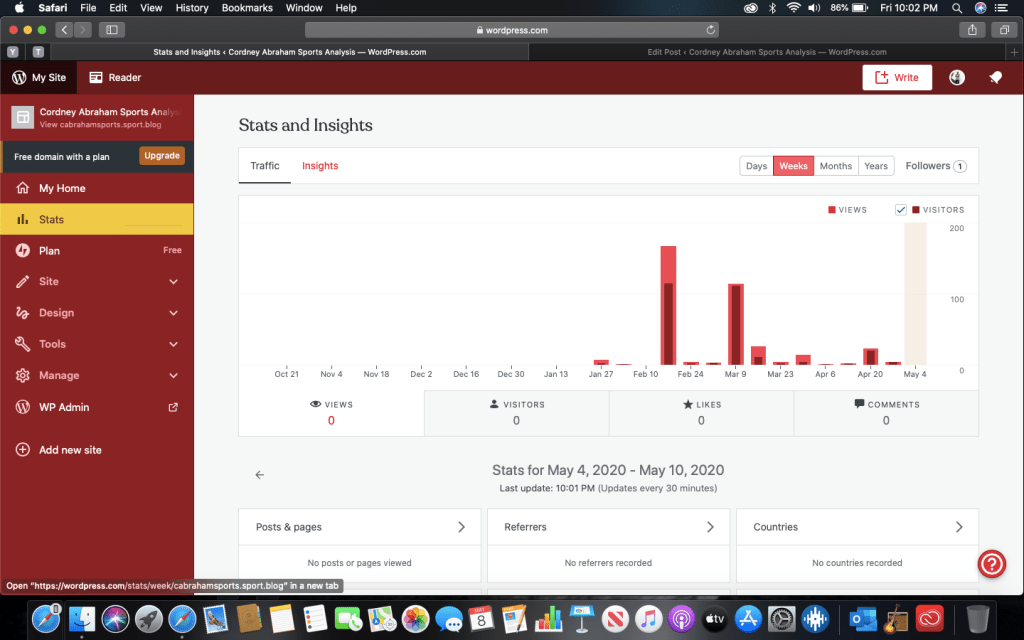The image size is (1024, 640).
Task: Switch chart period to Months
Action: click(835, 166)
